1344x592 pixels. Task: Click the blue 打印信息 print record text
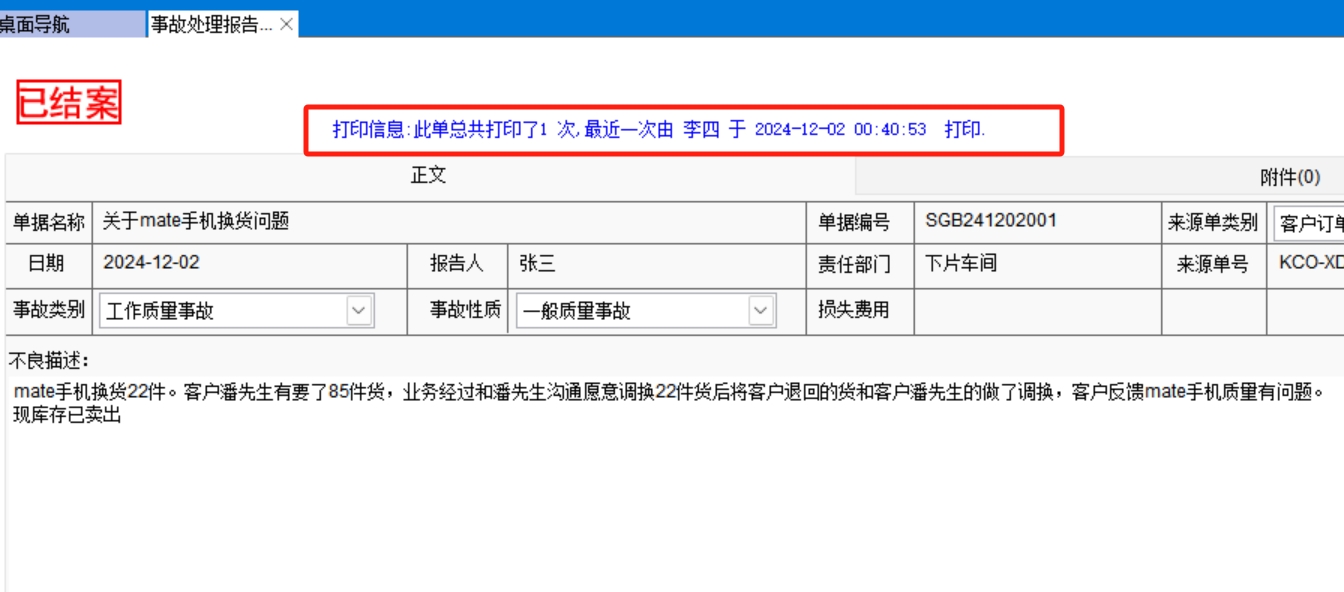click(659, 130)
